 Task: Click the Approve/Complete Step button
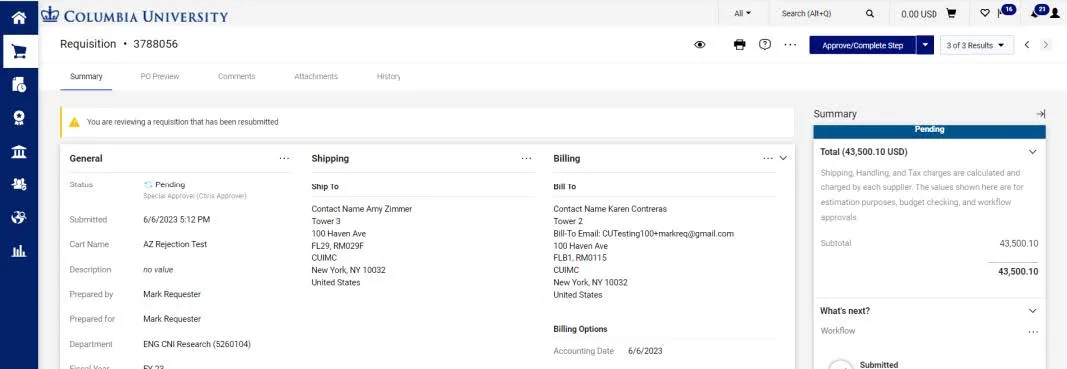[x=862, y=45]
